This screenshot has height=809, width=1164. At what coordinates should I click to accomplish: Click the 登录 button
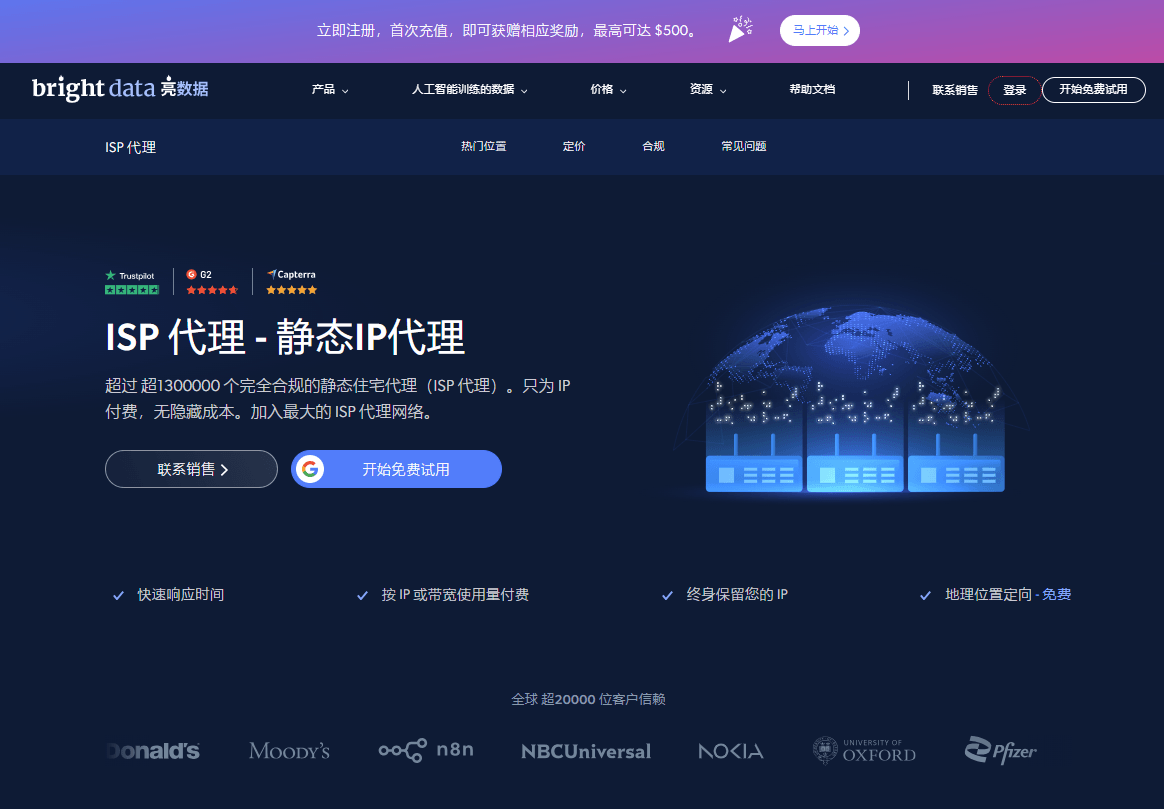tap(1014, 90)
